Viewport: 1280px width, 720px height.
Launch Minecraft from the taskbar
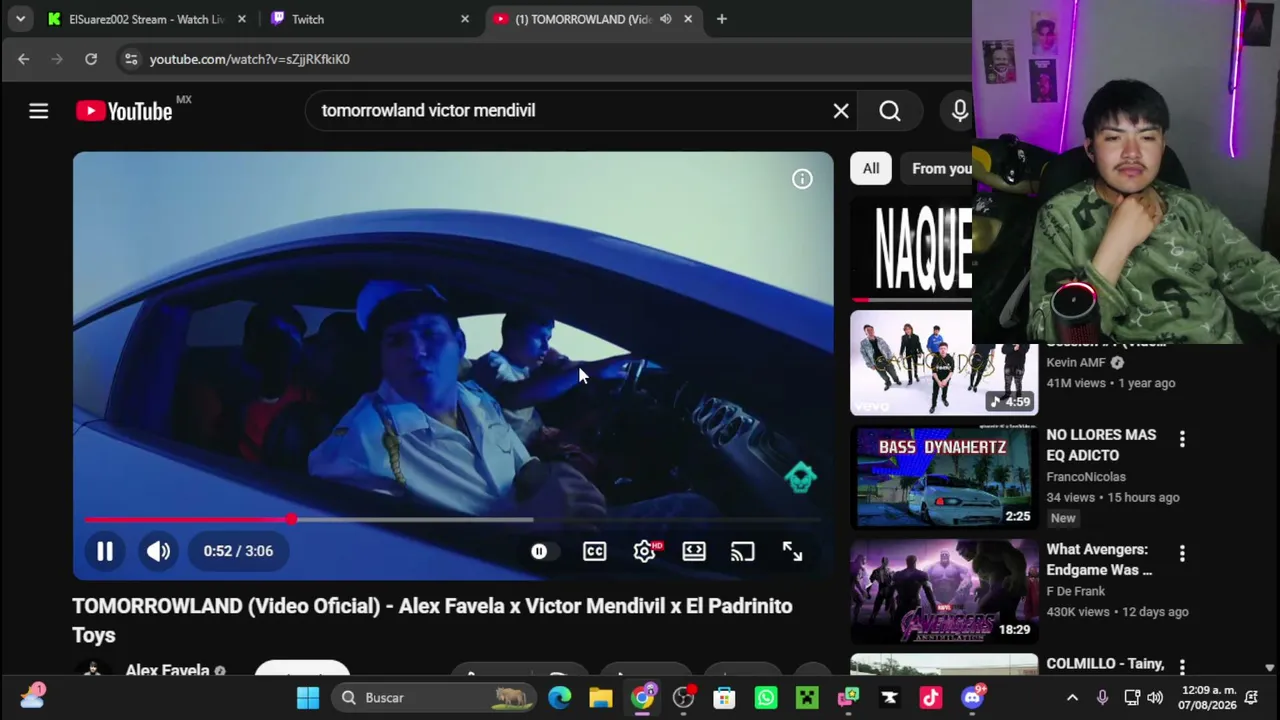pos(807,698)
